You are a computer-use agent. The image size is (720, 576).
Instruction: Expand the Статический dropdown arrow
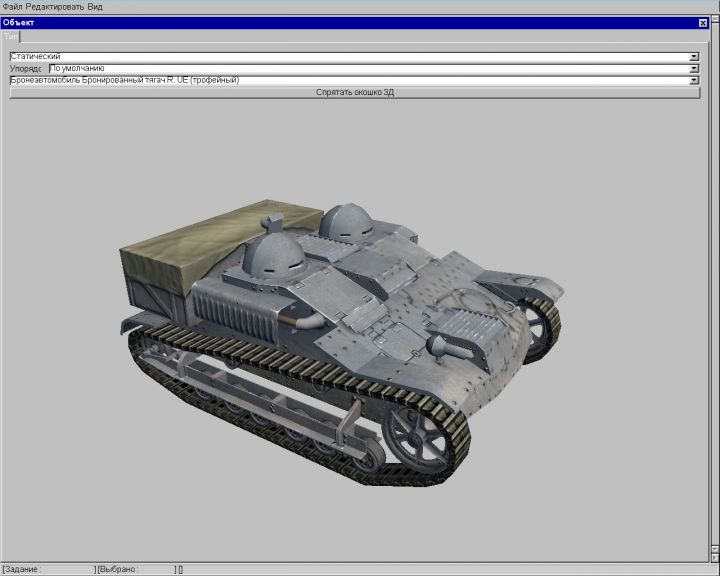pos(694,57)
